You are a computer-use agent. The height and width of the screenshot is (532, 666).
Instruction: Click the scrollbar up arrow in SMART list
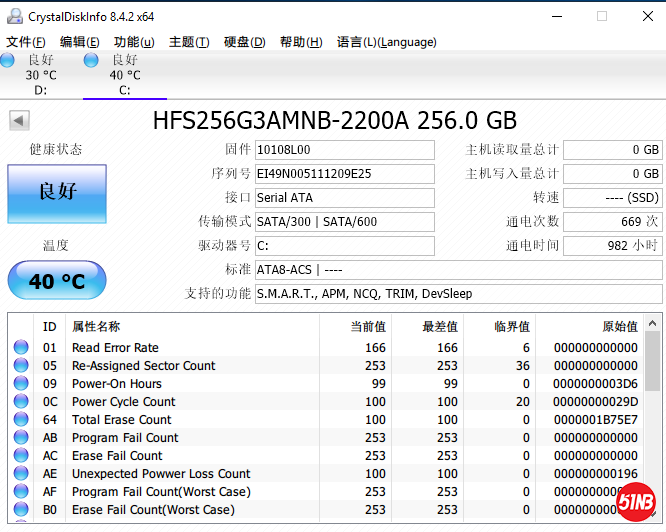click(x=652, y=323)
